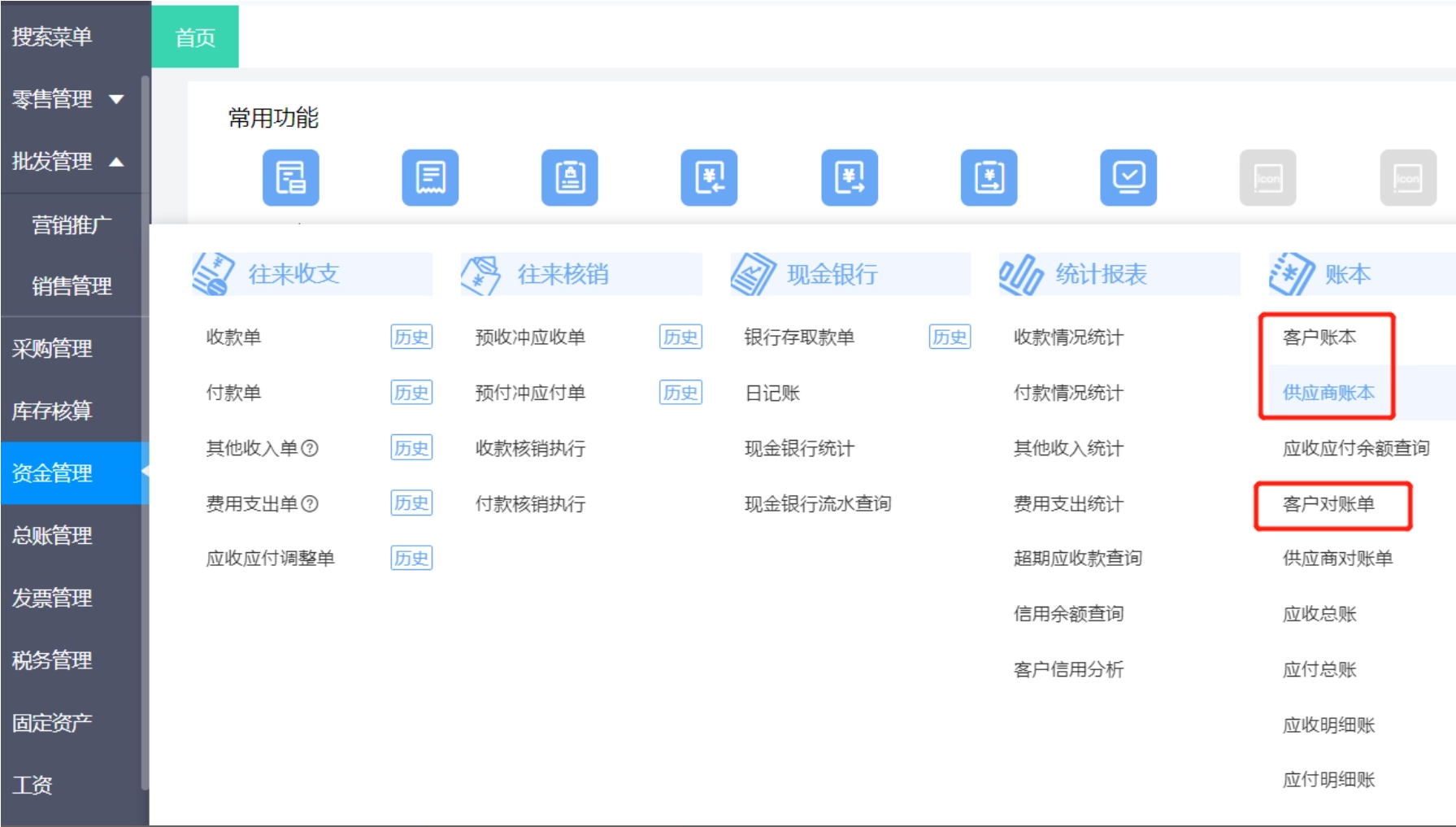Image resolution: width=1456 pixels, height=827 pixels.
Task: Click the 现金银行 category icon
Action: click(752, 274)
